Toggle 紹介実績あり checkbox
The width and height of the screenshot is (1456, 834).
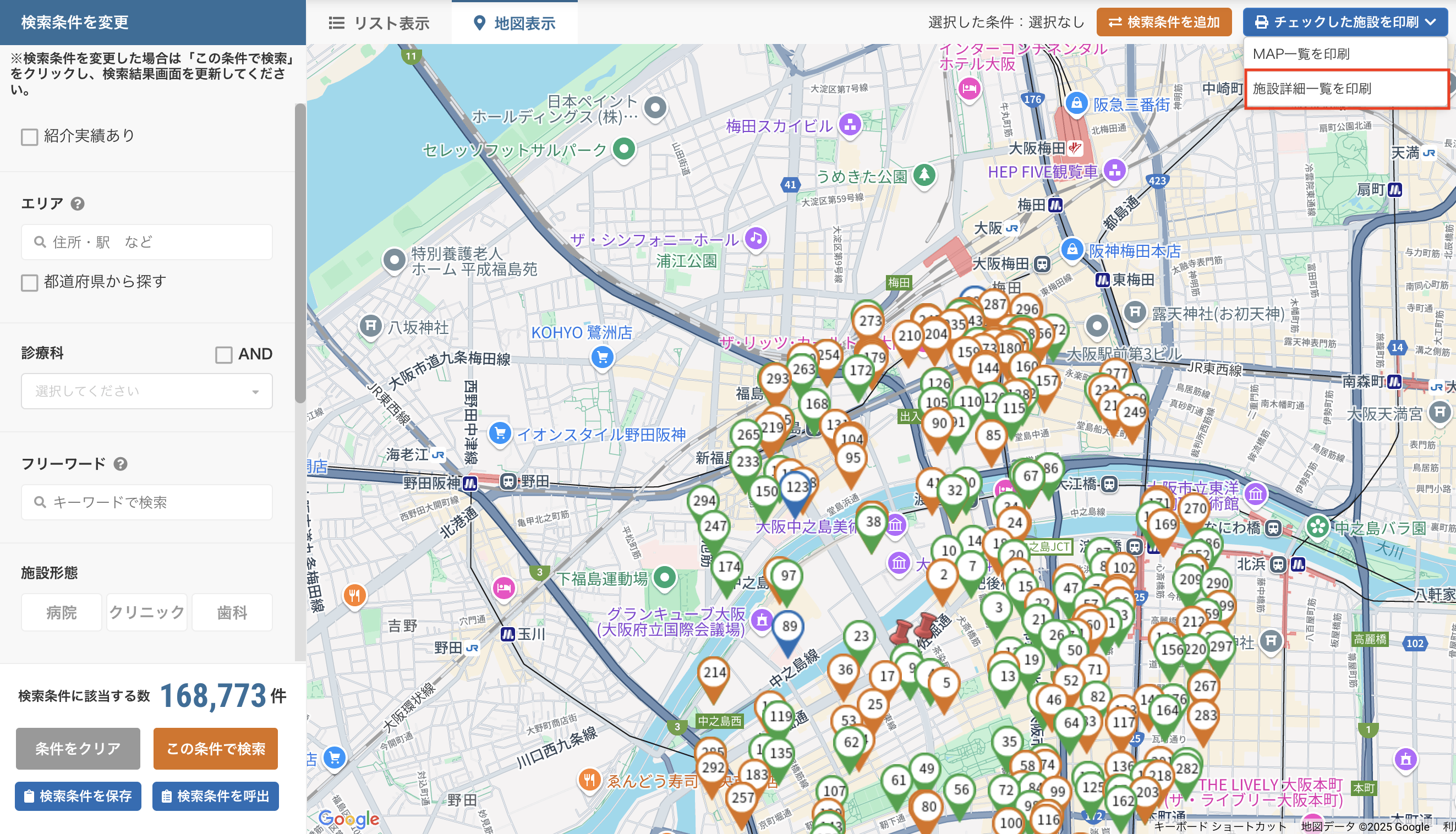pos(29,137)
